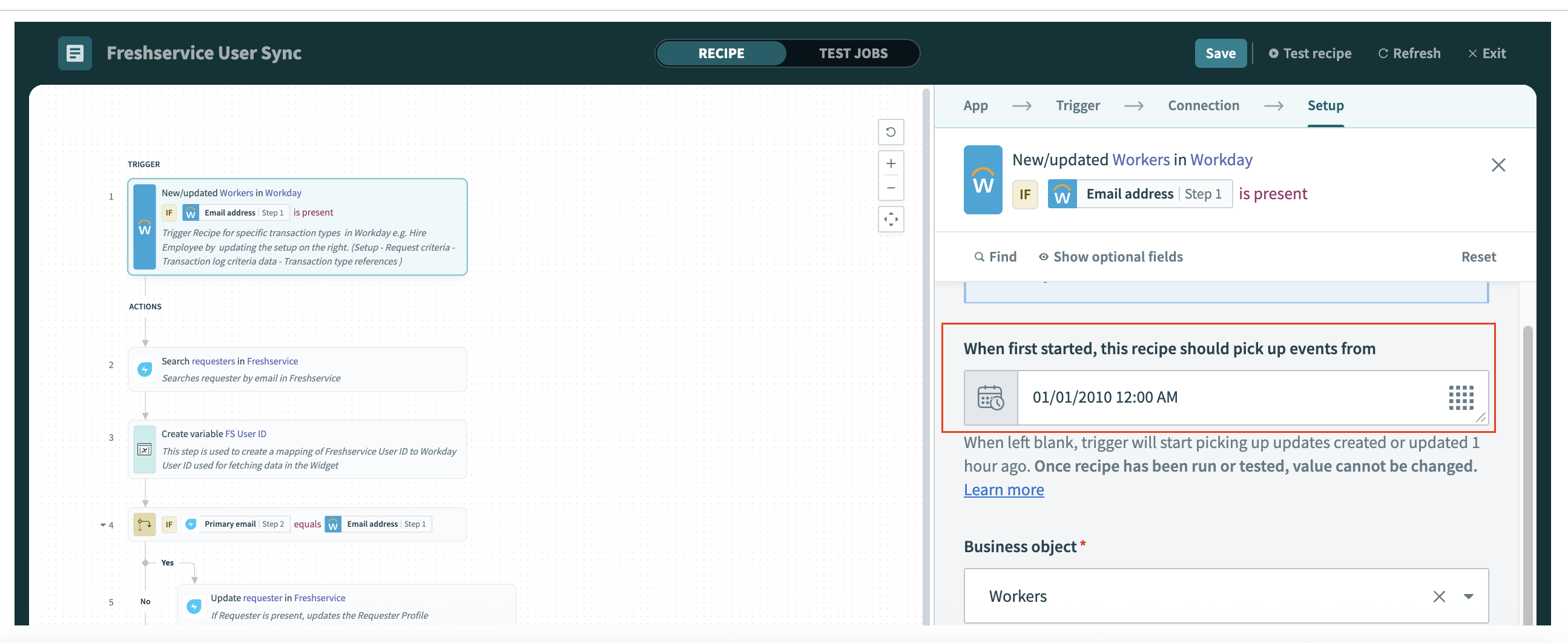Image resolution: width=1568 pixels, height=643 pixels.
Task: Click the Freshservice User Sync recipe title
Action: click(x=204, y=53)
